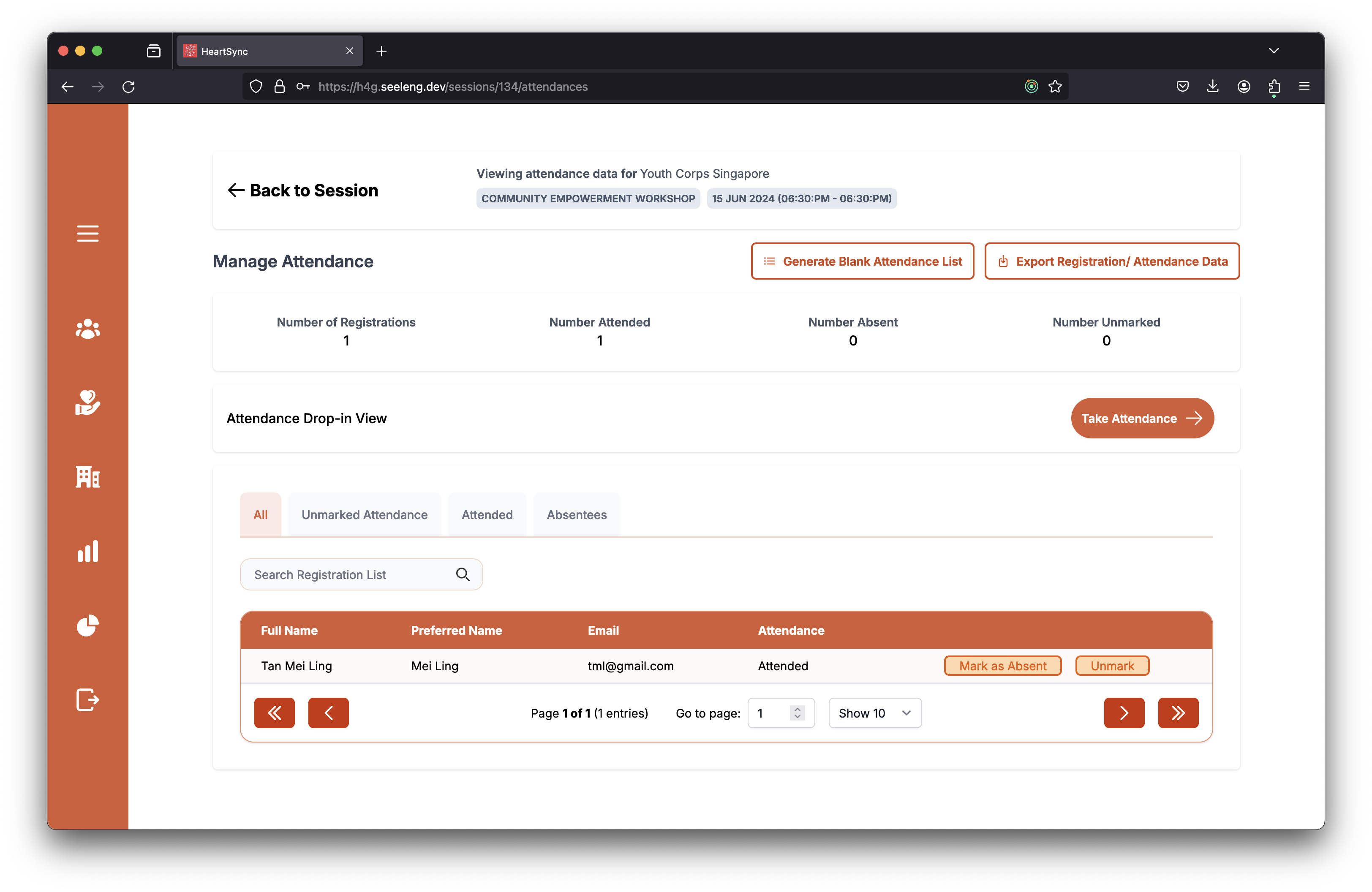The image size is (1372, 892).
Task: Bookmark page with the star icon
Action: click(x=1055, y=87)
